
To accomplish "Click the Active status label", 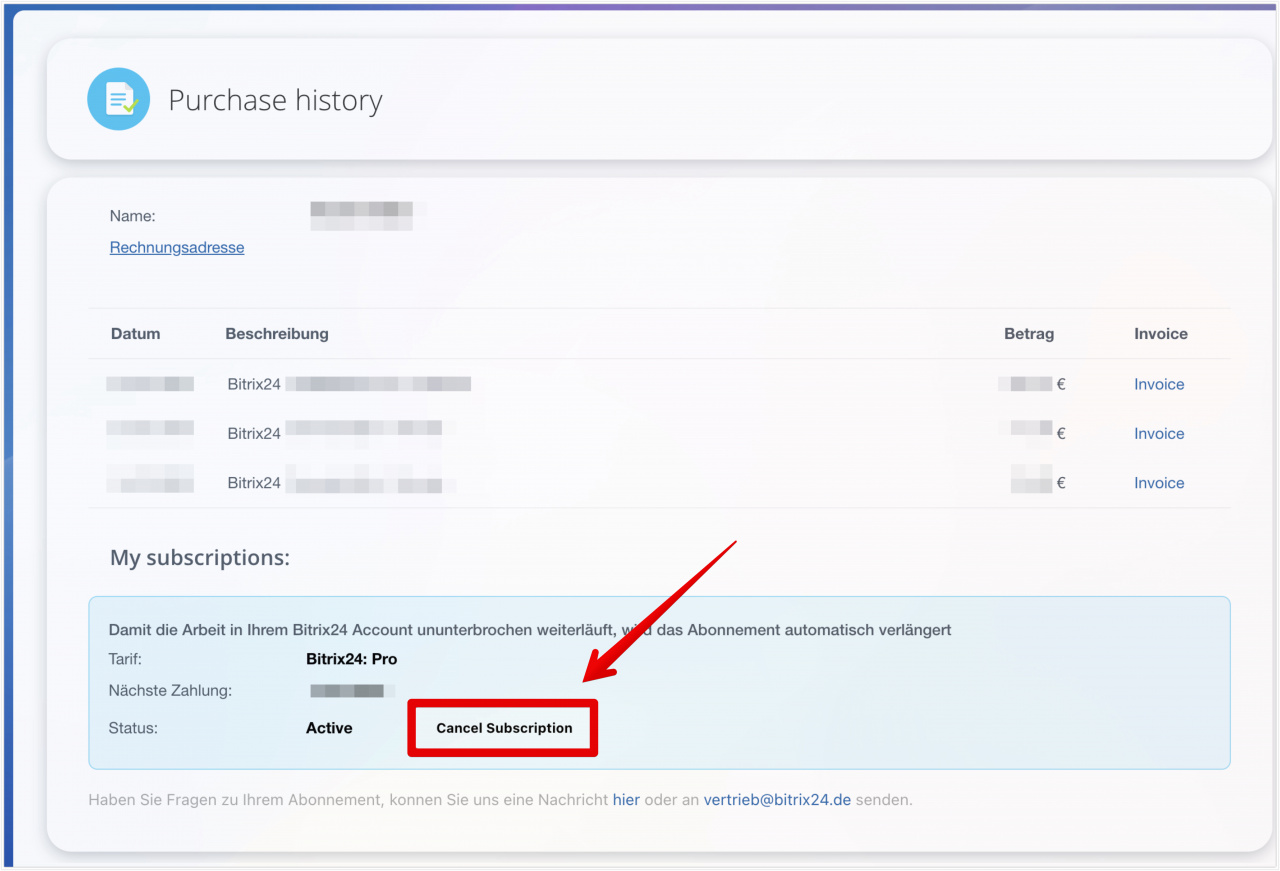I will pyautogui.click(x=329, y=728).
